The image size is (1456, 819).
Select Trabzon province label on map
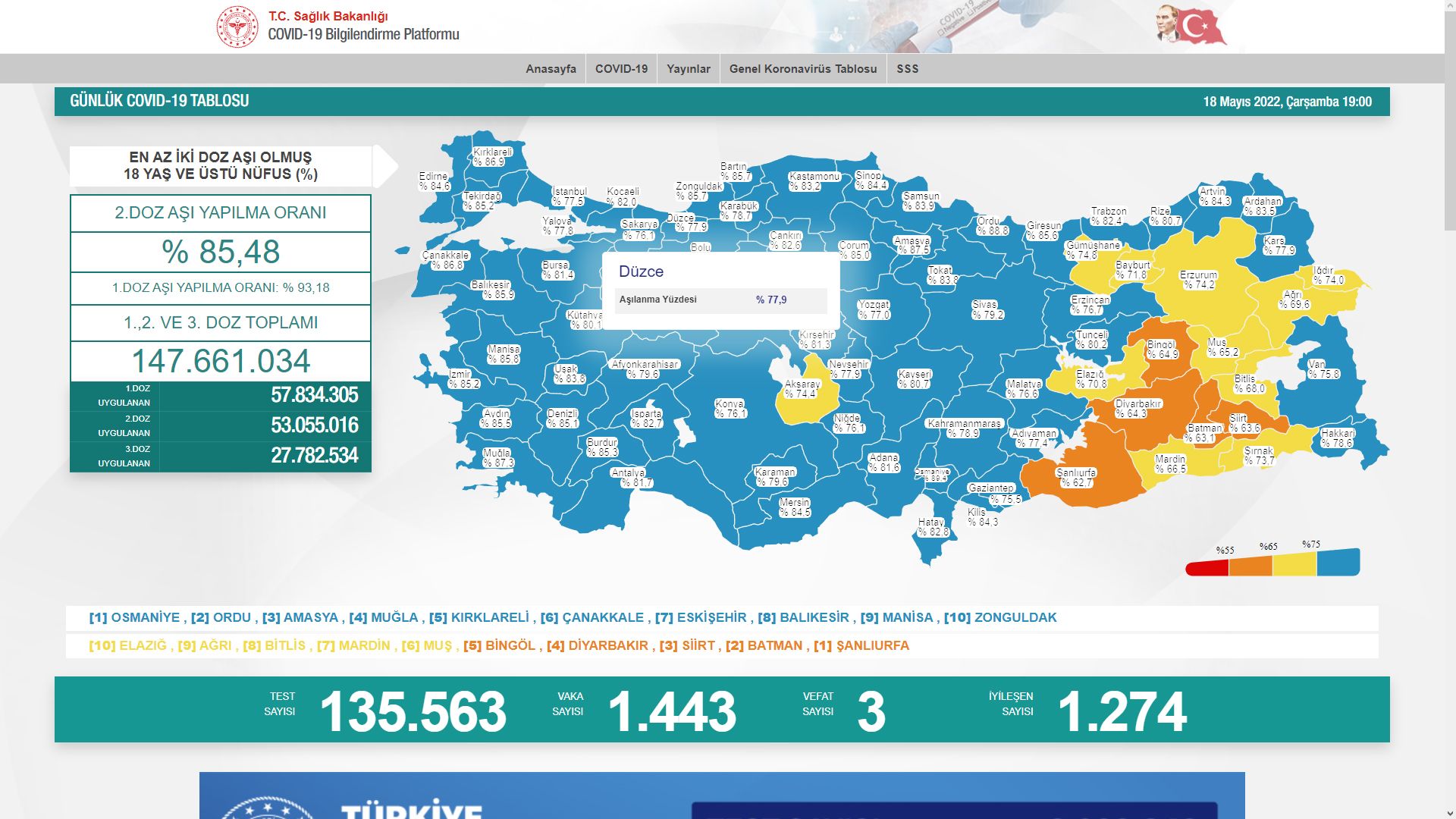tap(1108, 216)
